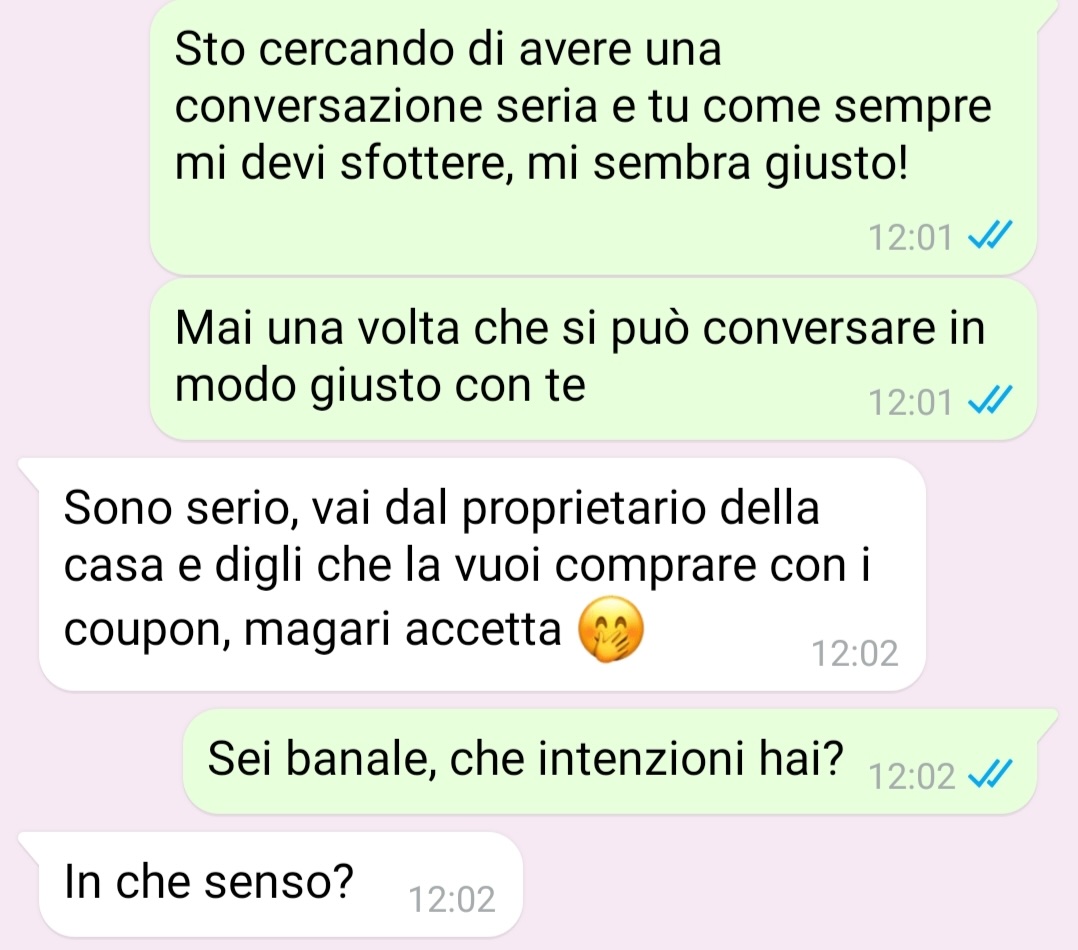Select the 'Mai una volta che si può' message
Viewport: 1078px width, 950px height.
[x=593, y=360]
